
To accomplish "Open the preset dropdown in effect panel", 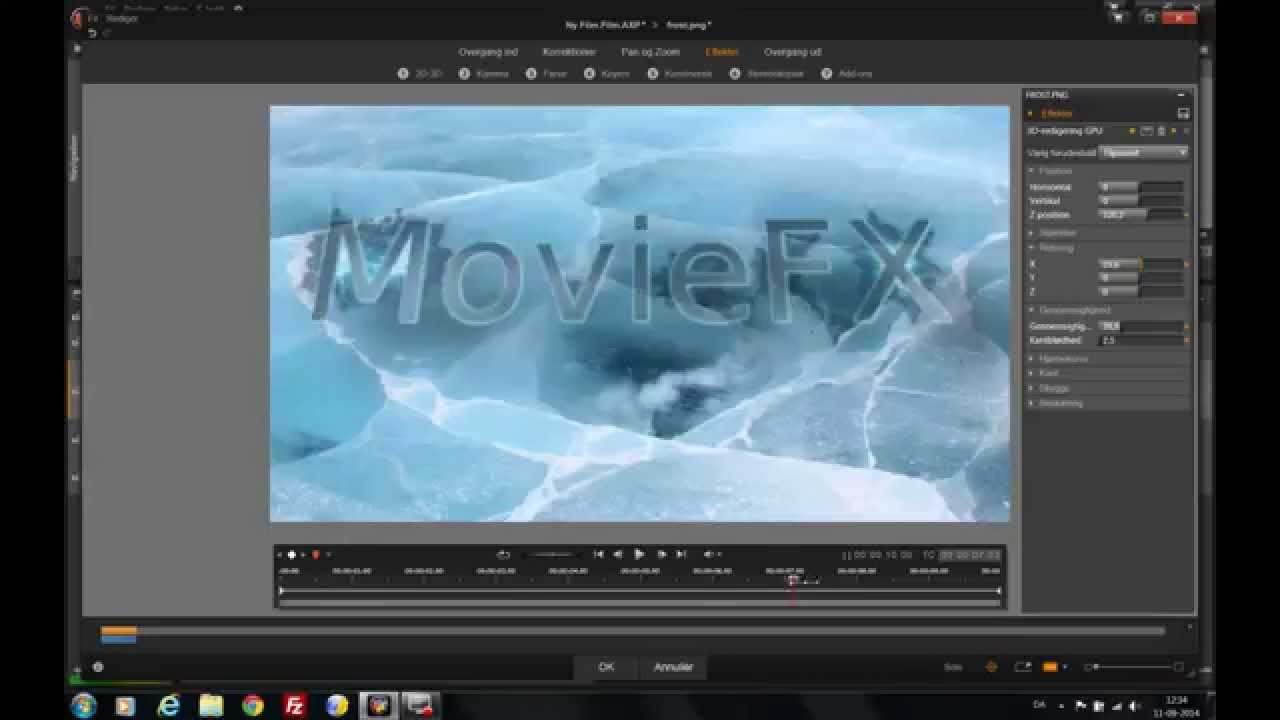I will [x=1144, y=153].
